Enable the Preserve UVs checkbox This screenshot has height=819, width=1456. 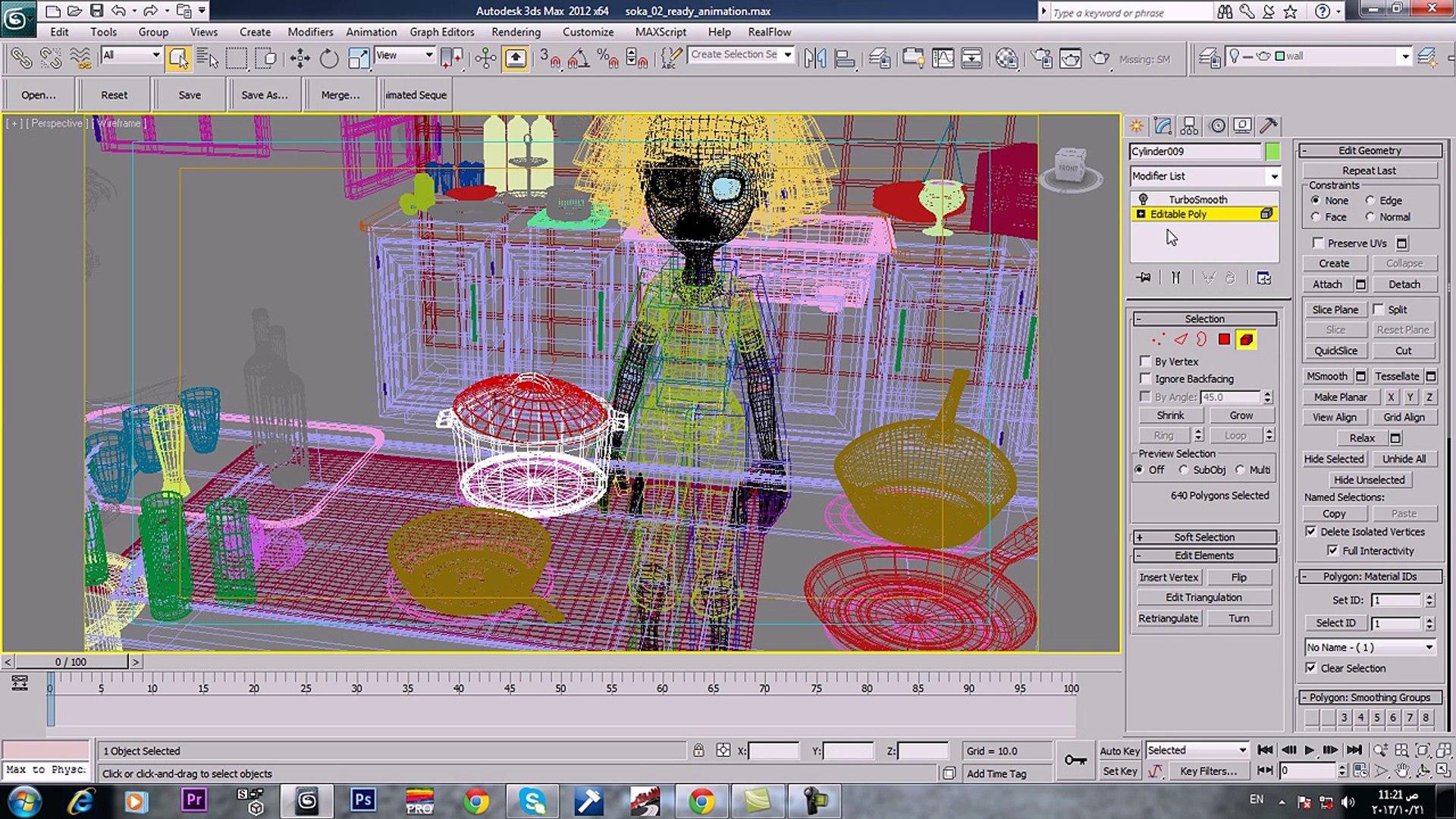click(1318, 243)
